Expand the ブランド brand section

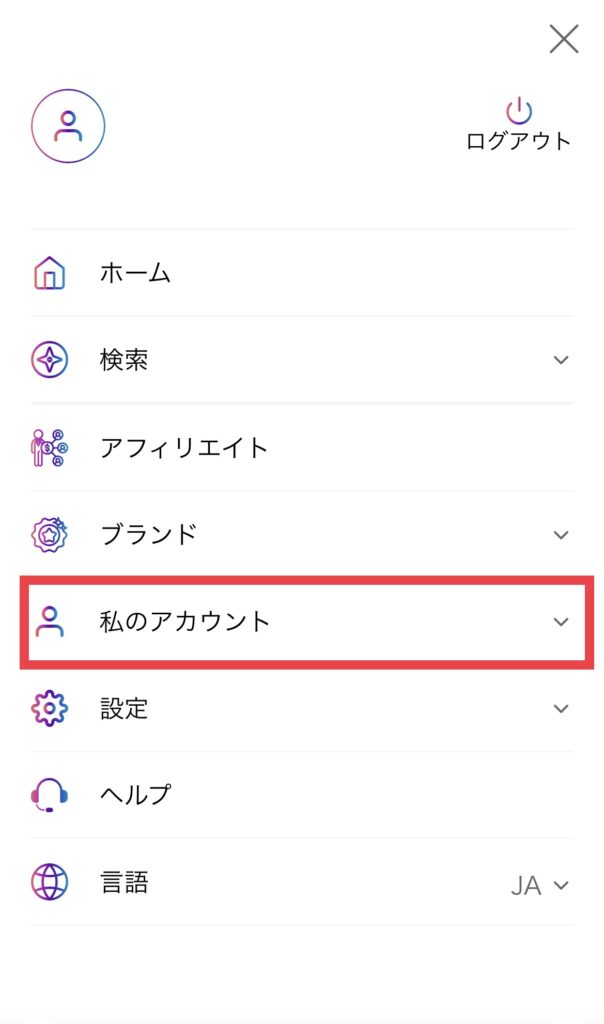pyautogui.click(x=560, y=534)
